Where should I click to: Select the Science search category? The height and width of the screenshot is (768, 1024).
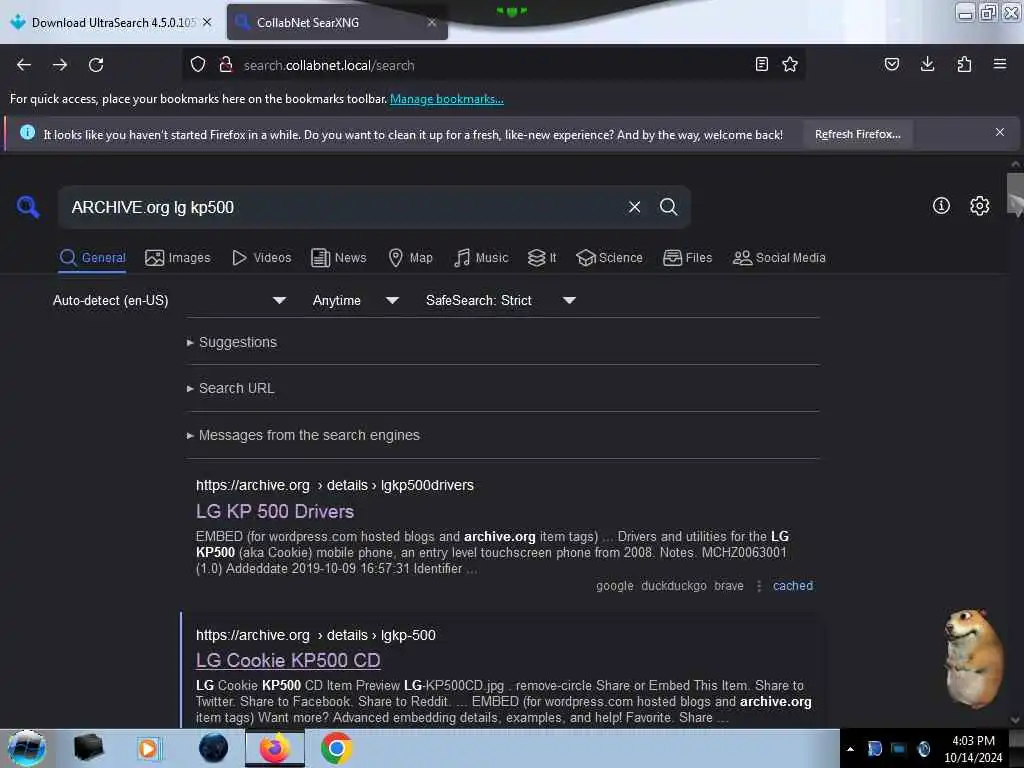tap(609, 258)
